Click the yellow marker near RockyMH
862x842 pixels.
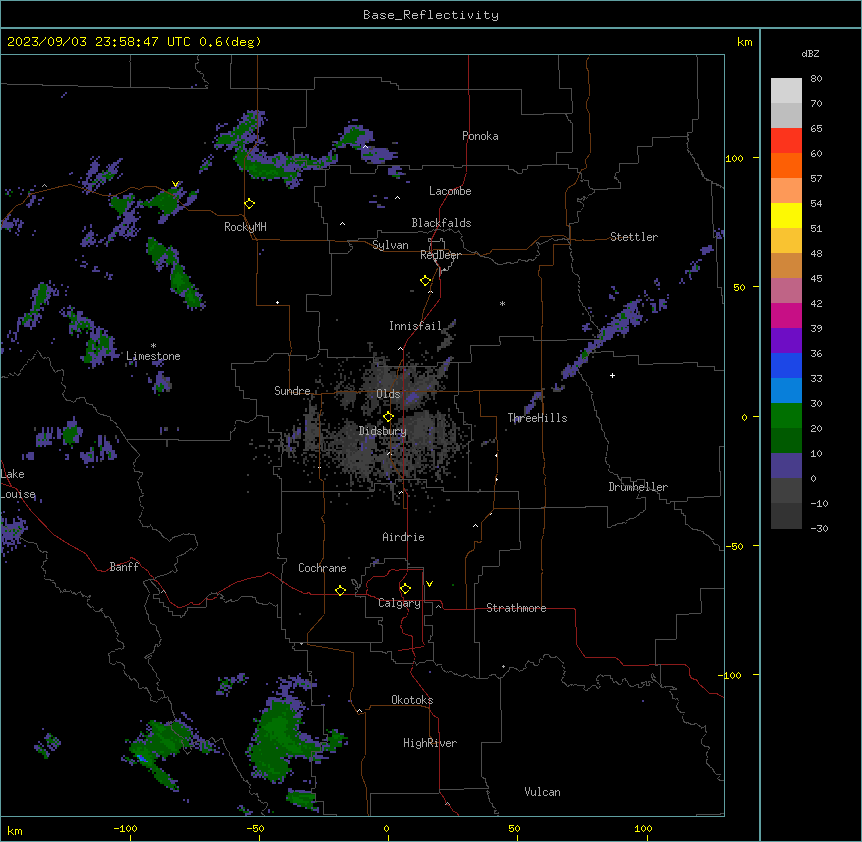point(249,203)
